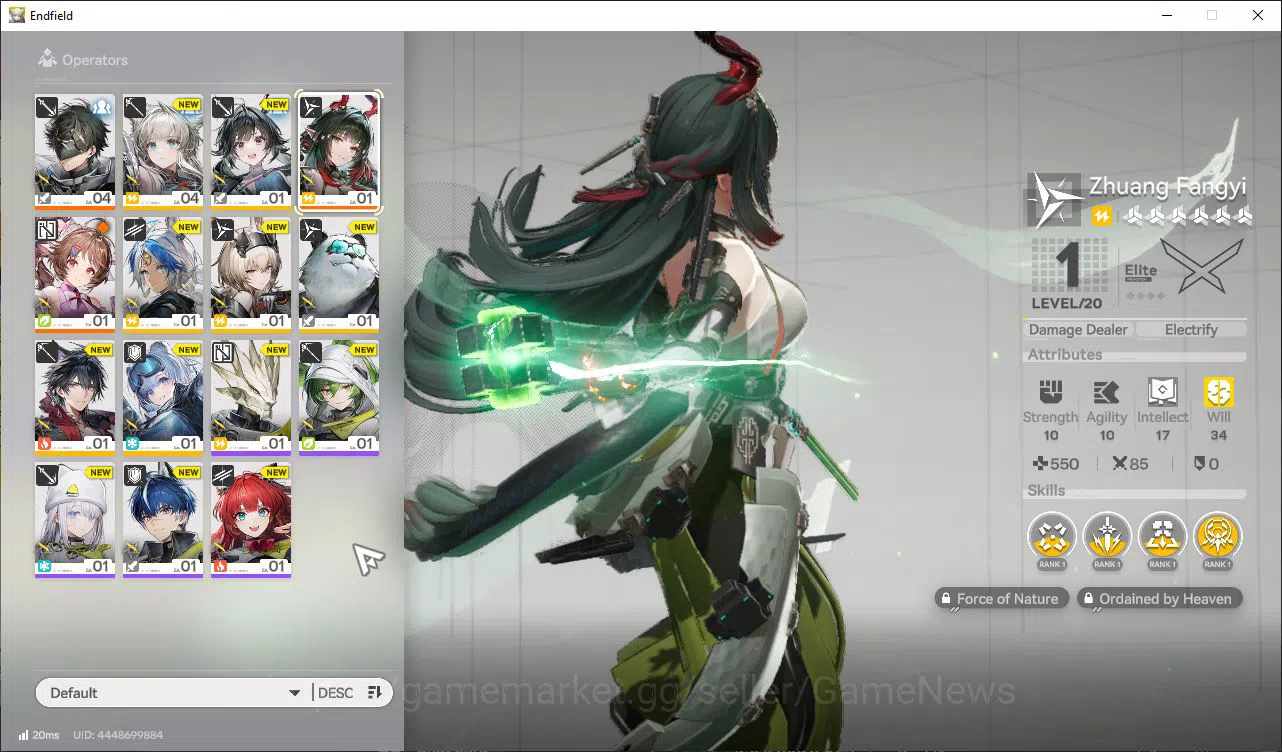Select the dark-skinned blue-white haired operator card
Image resolution: width=1282 pixels, height=752 pixels.
(163, 275)
